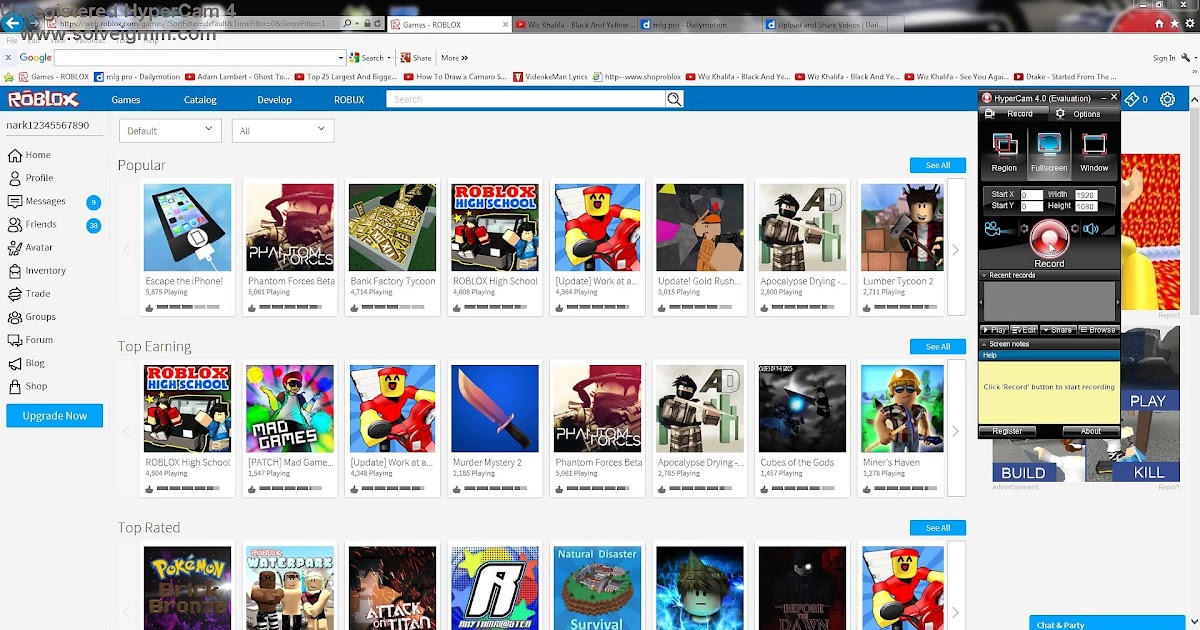The image size is (1200, 630).
Task: Switch to the Record tab in HyperCam
Action: click(1013, 114)
